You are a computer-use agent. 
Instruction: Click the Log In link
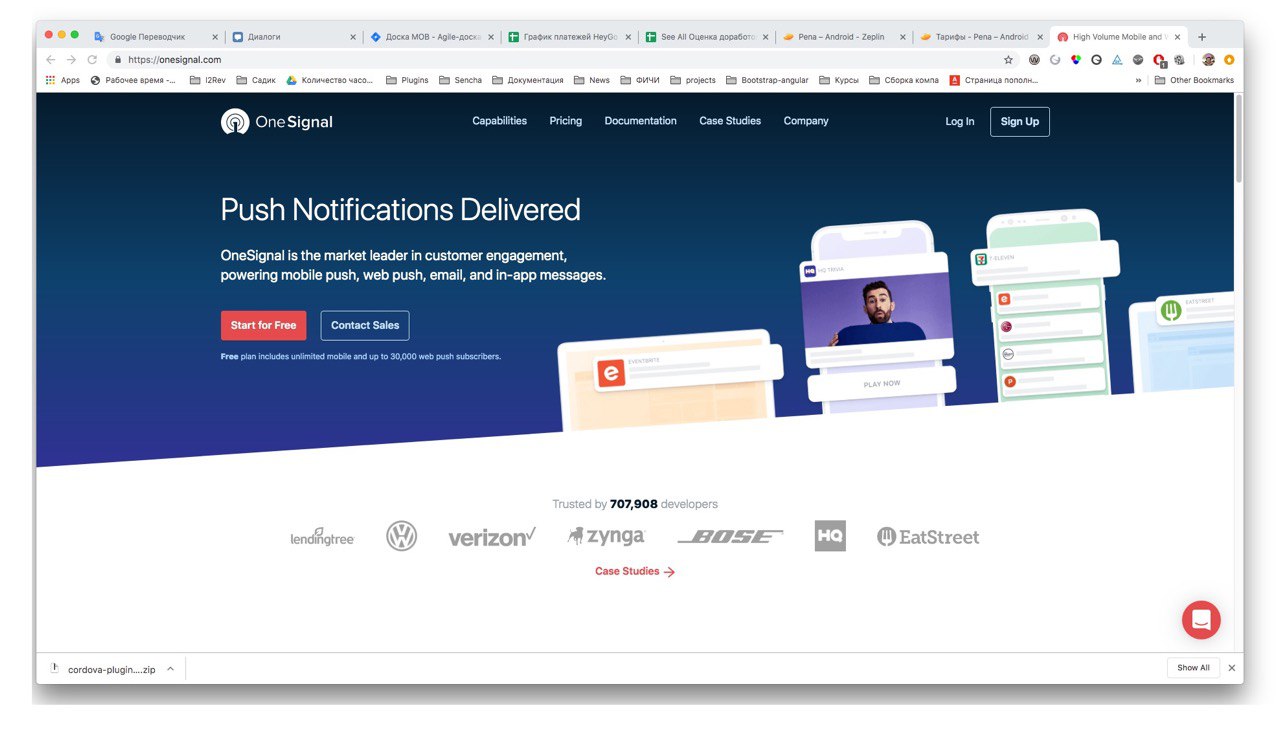click(960, 122)
